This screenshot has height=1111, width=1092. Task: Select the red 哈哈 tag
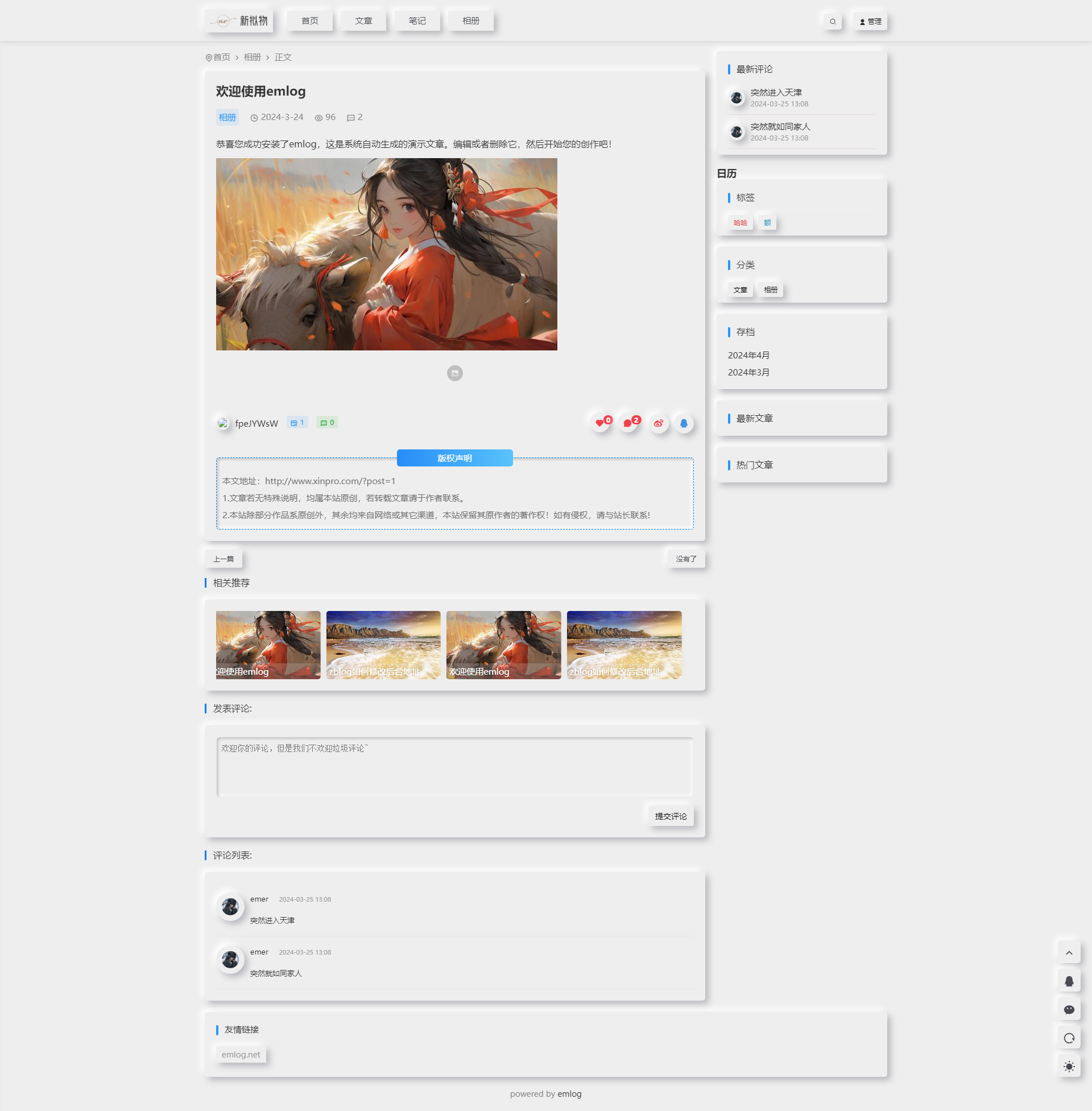(740, 222)
